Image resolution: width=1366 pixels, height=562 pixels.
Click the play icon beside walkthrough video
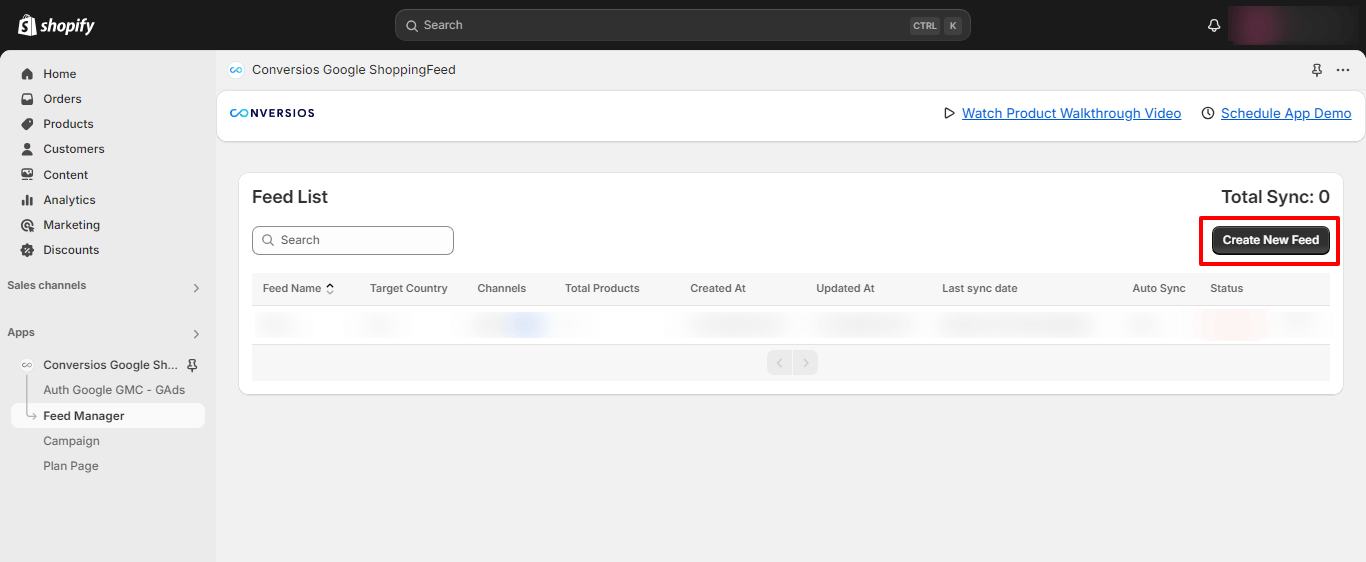949,113
